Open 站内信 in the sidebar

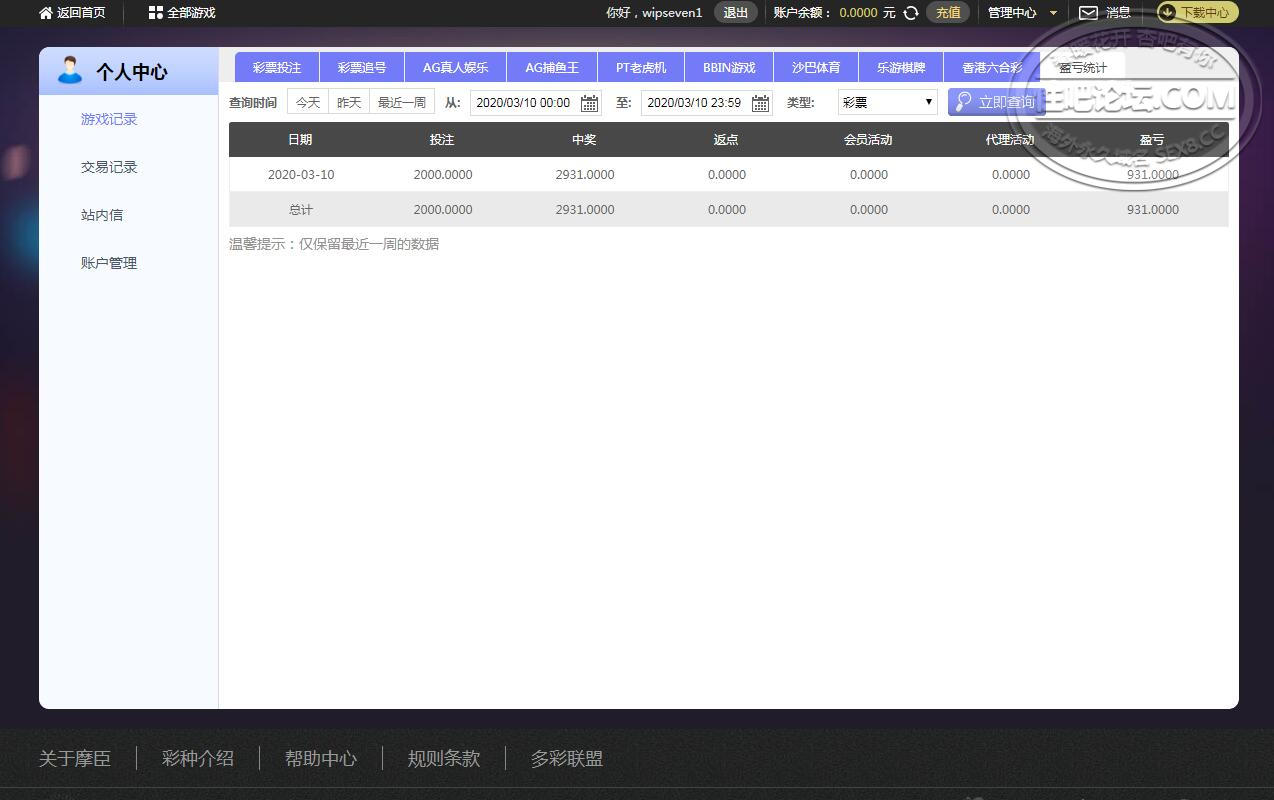[x=102, y=215]
